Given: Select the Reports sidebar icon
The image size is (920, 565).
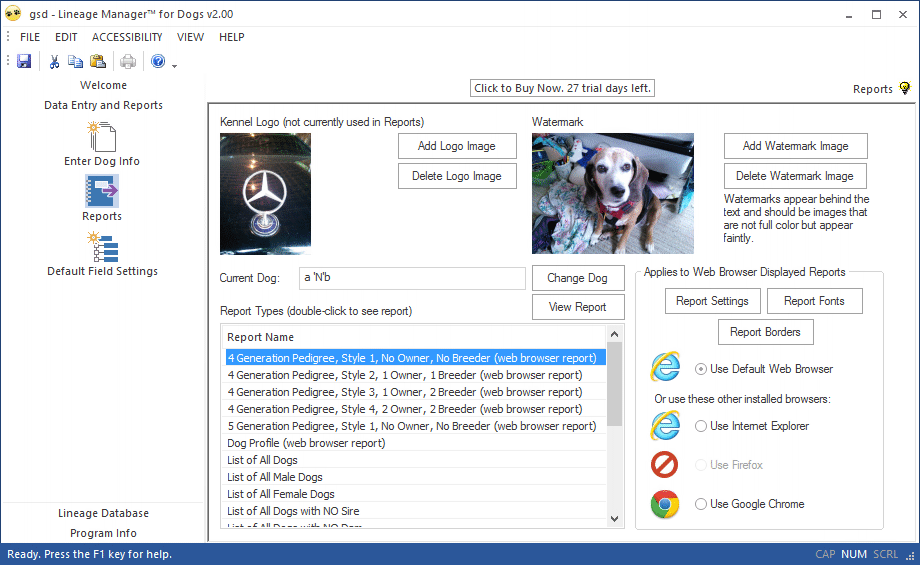Looking at the screenshot, I should [x=102, y=191].
